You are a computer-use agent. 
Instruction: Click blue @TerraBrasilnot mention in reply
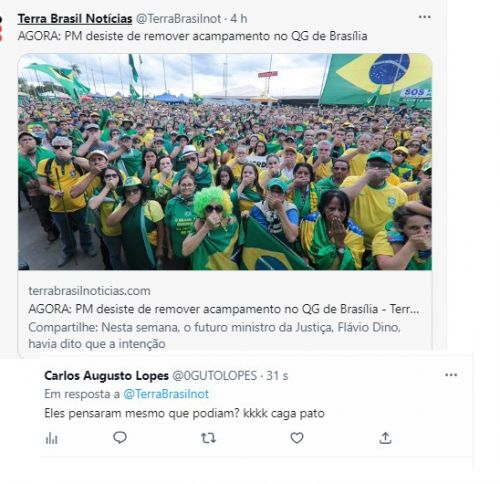tap(166, 394)
